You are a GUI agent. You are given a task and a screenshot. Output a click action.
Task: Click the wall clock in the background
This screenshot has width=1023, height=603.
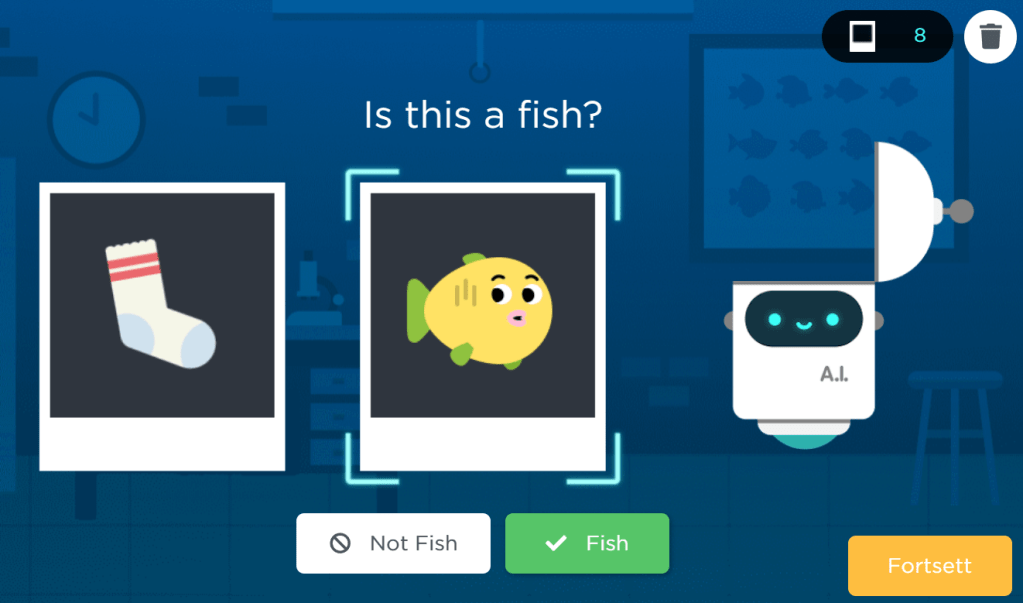coord(96,119)
